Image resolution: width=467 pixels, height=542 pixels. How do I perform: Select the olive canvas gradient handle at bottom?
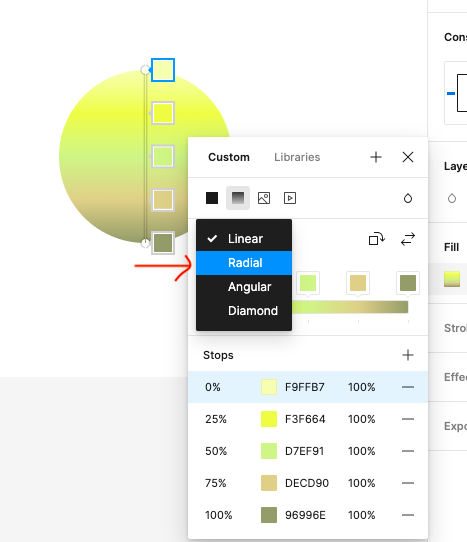tap(163, 243)
